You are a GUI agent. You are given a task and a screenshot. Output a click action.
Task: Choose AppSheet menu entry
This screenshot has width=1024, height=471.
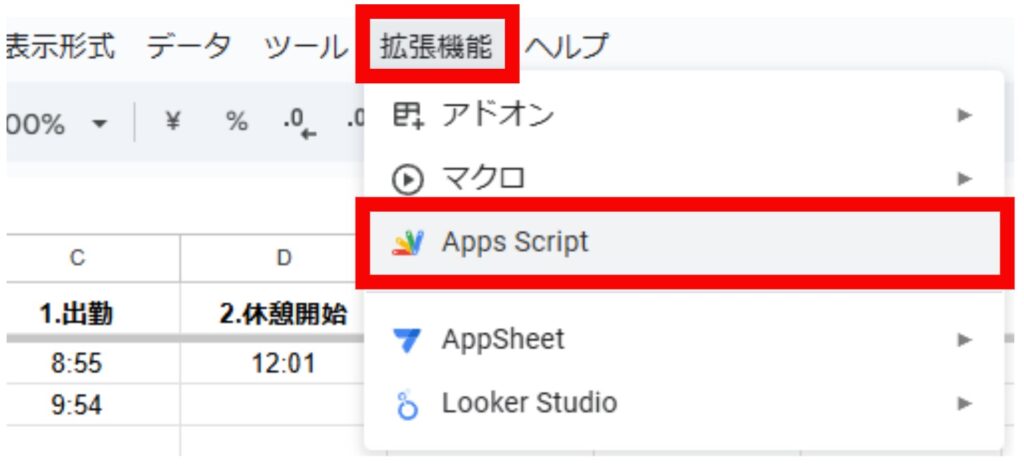tap(684, 340)
